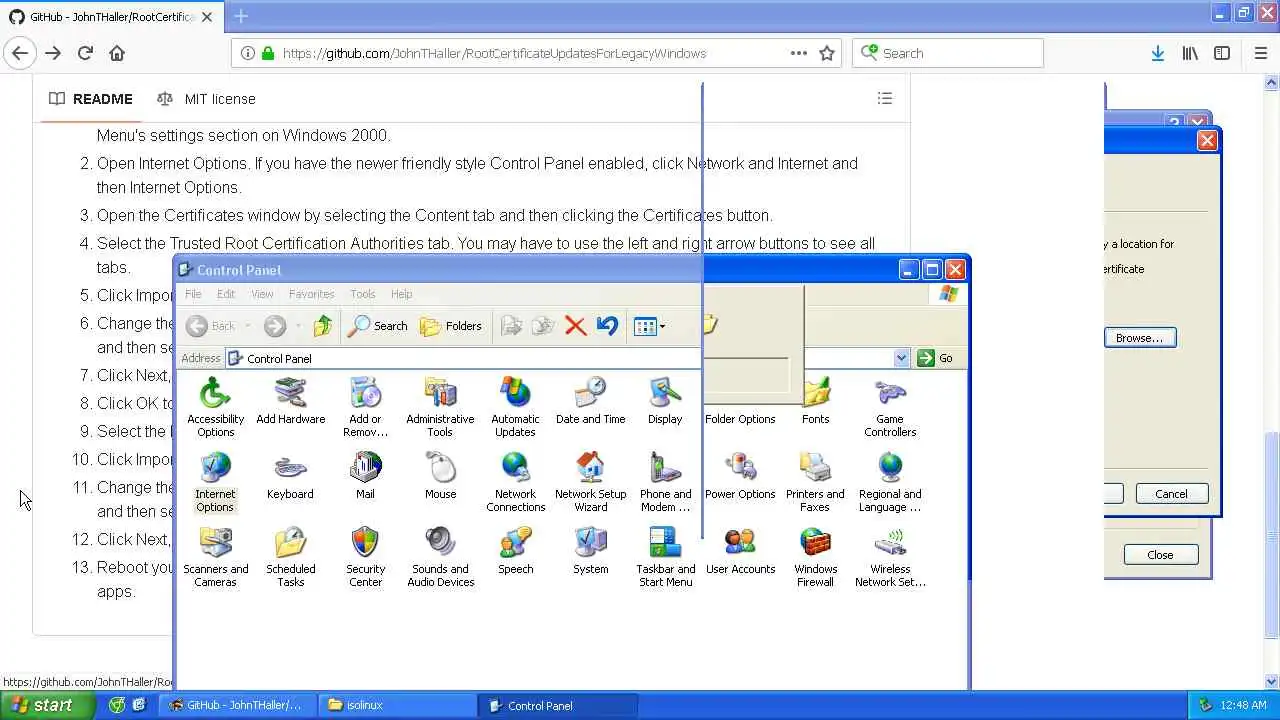Expand the Control Panel address bar dropdown
Viewport: 1280px width, 720px height.
click(901, 358)
